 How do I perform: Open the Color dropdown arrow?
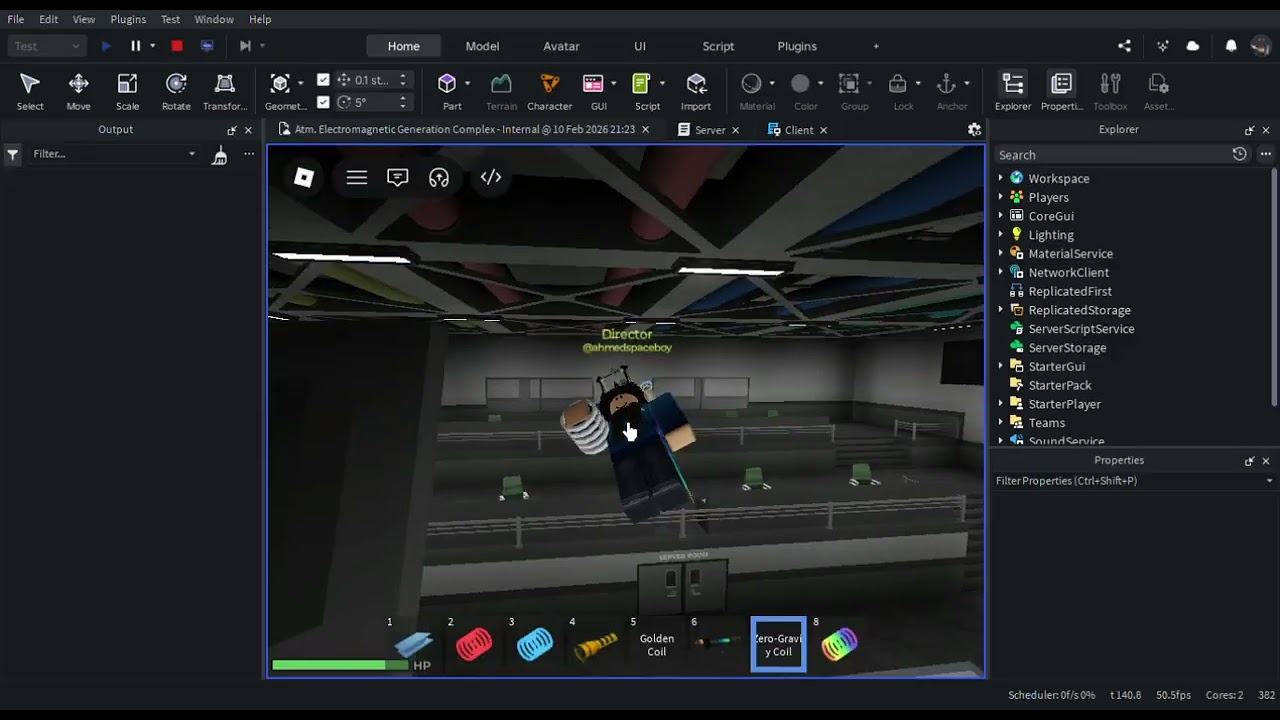click(820, 84)
